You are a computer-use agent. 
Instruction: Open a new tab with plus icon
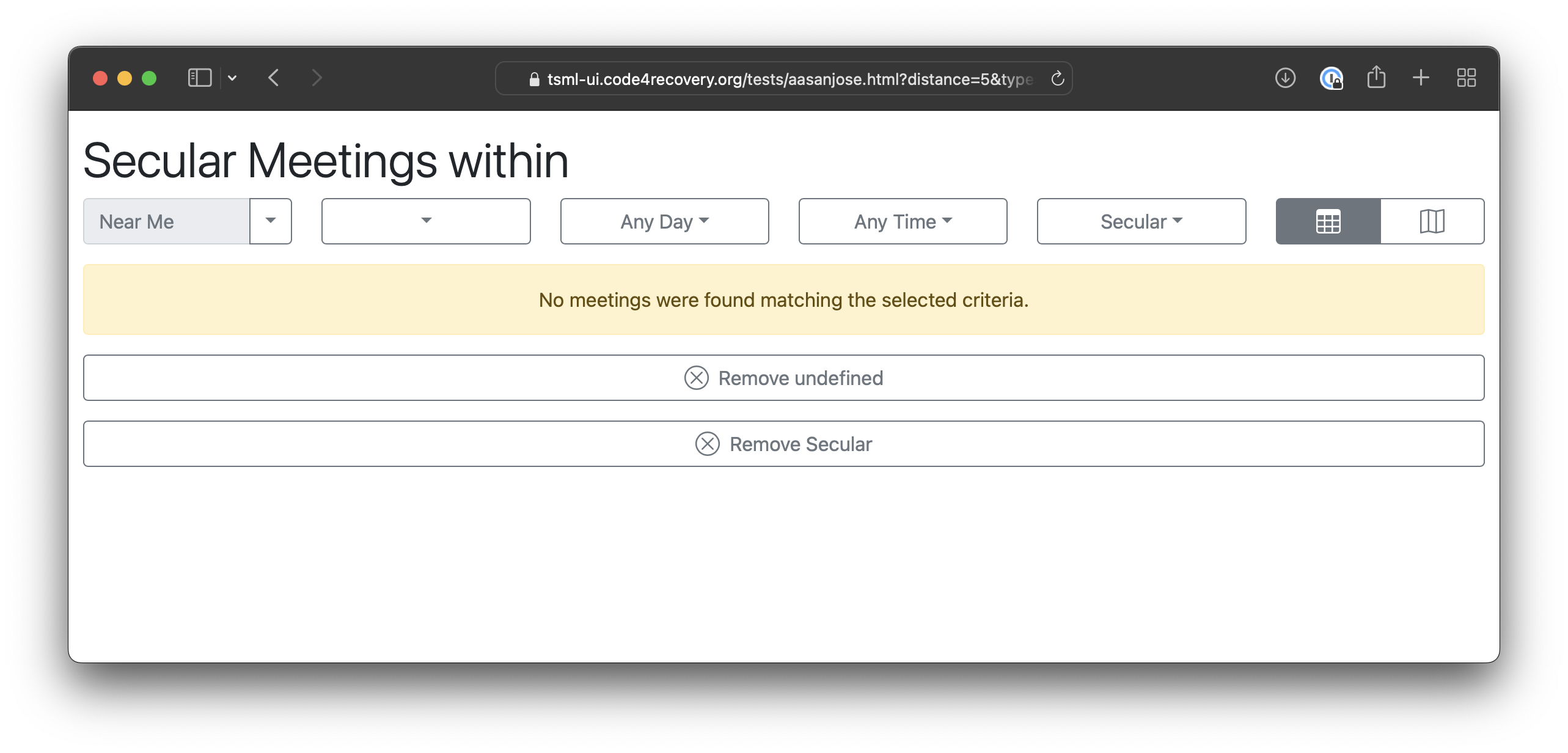pyautogui.click(x=1421, y=78)
